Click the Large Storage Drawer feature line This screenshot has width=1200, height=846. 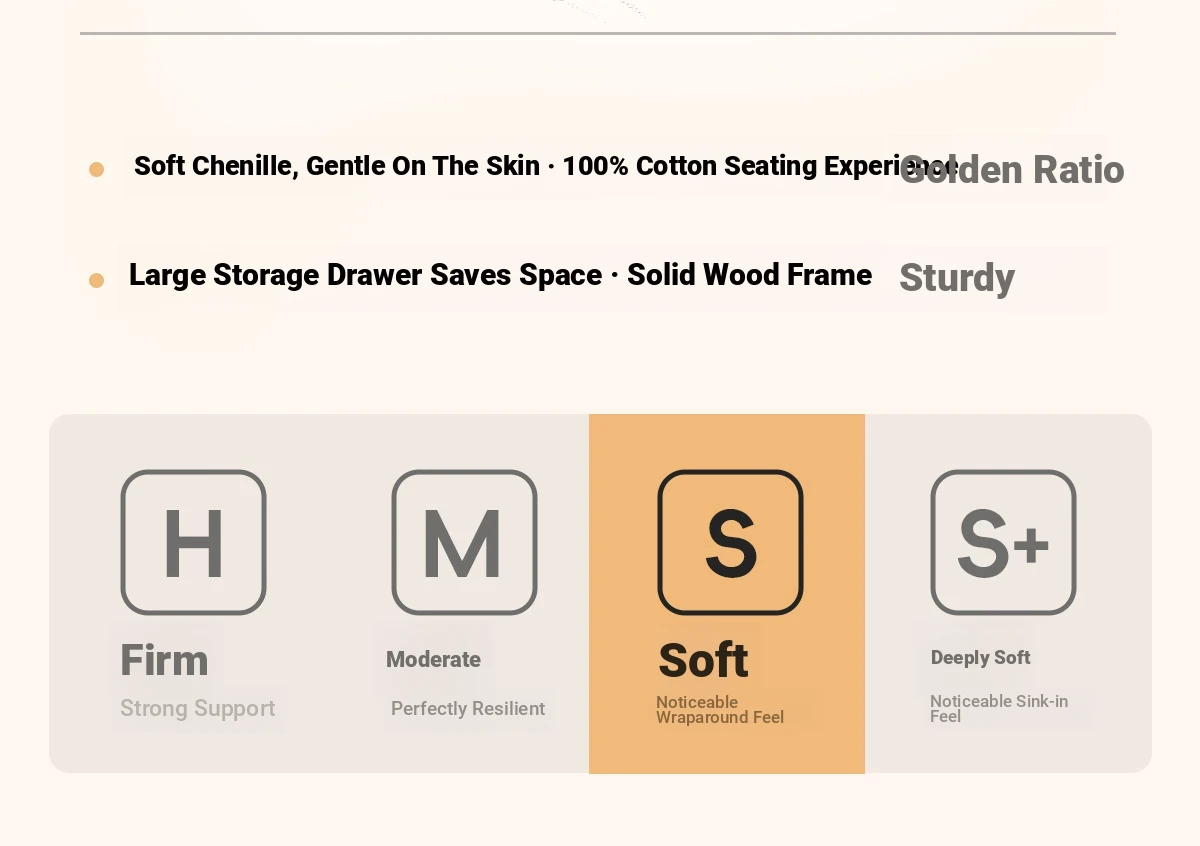(500, 275)
